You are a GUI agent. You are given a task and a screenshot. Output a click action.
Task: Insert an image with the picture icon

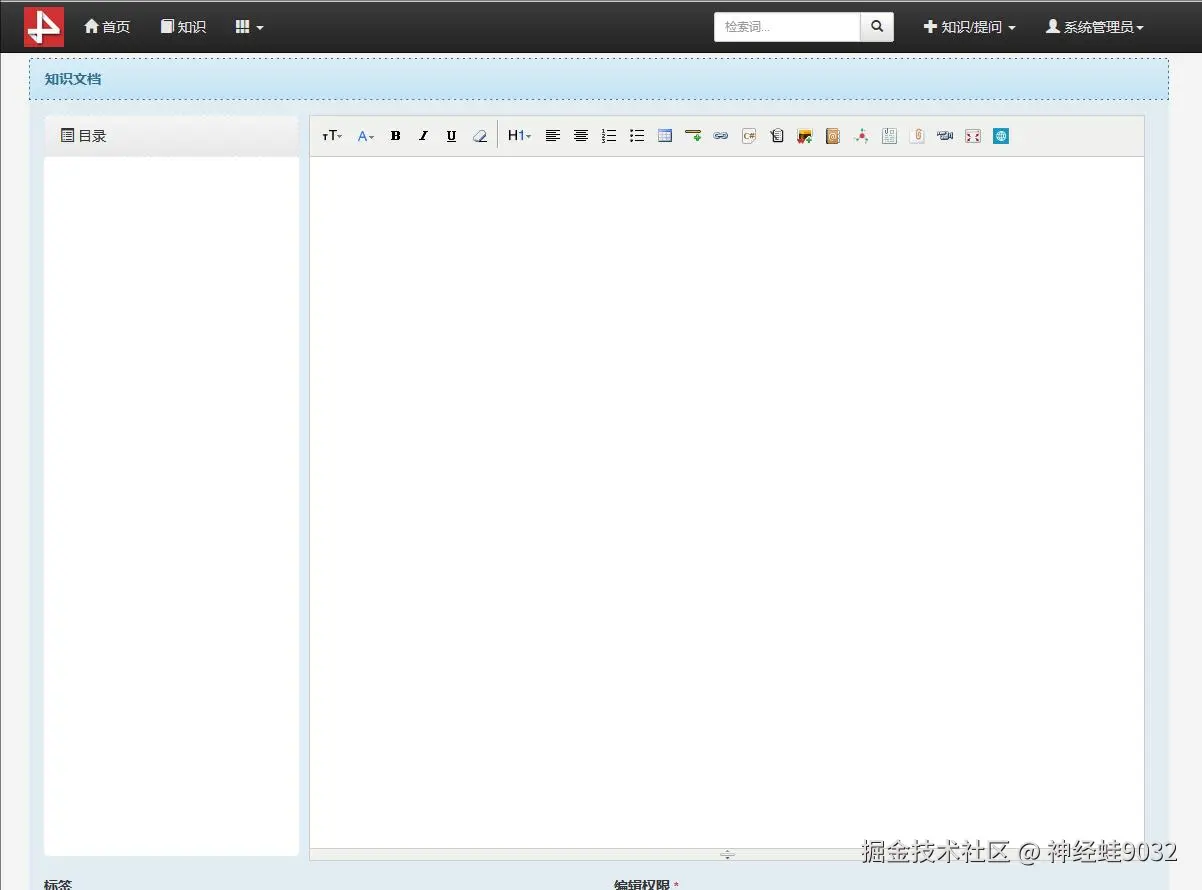click(805, 136)
